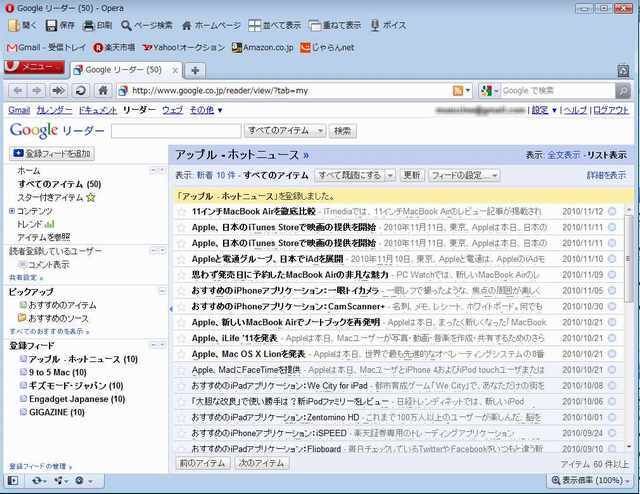
Task: Open the Opera メニュー button
Action: click(x=35, y=67)
